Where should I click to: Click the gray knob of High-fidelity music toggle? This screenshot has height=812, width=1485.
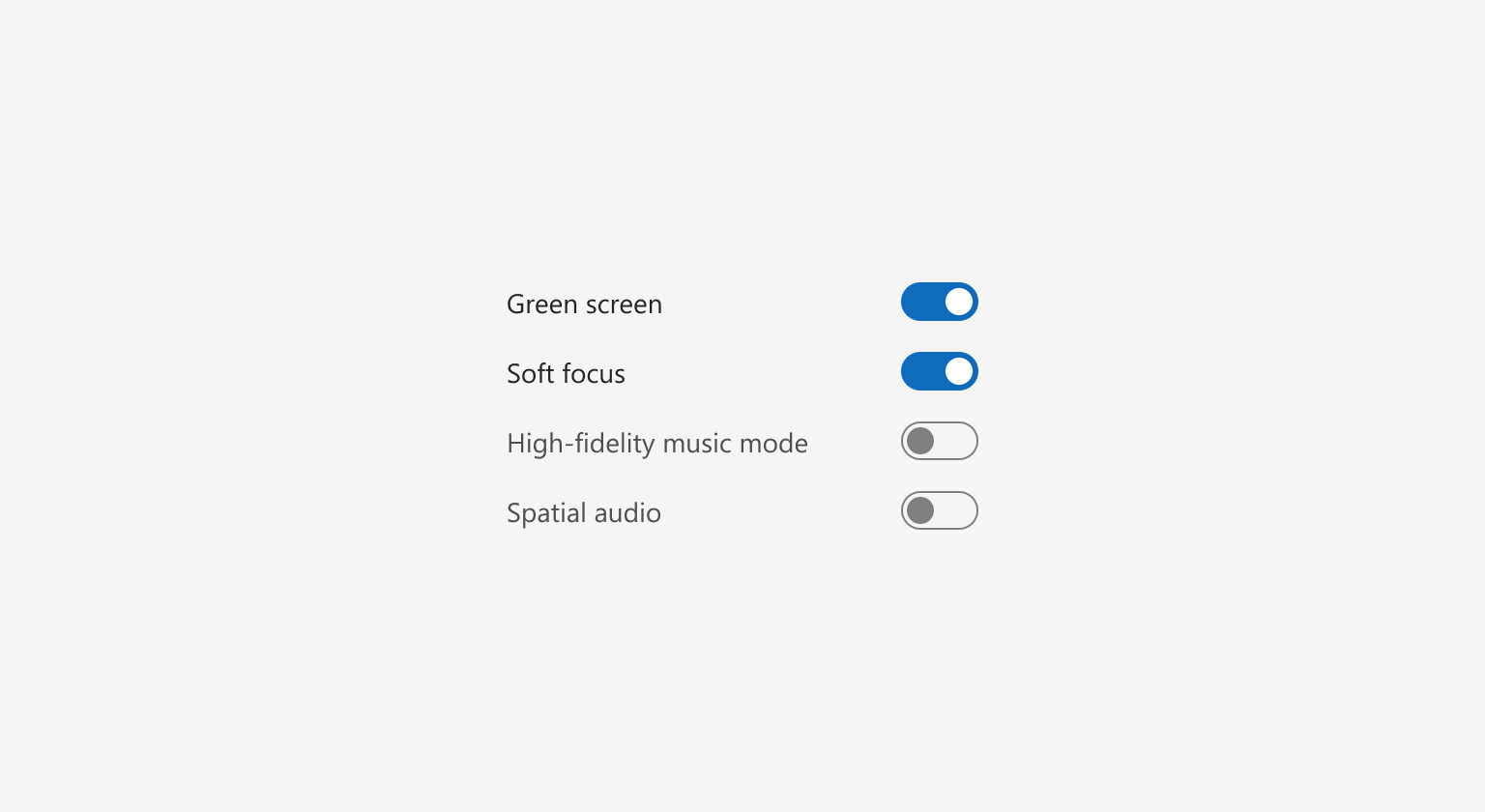(x=920, y=441)
